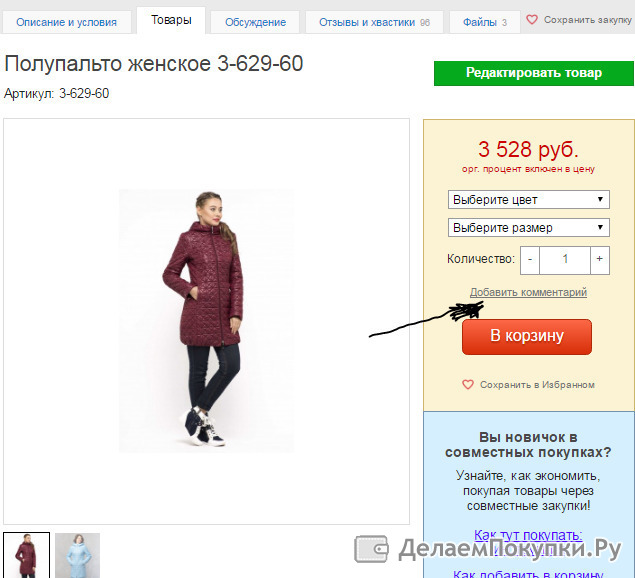
Task: Add item with В корзину button
Action: (x=527, y=337)
